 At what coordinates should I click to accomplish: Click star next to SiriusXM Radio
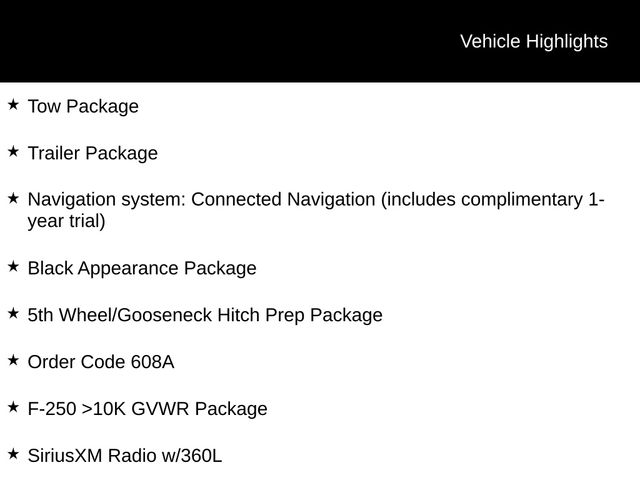tap(13, 454)
